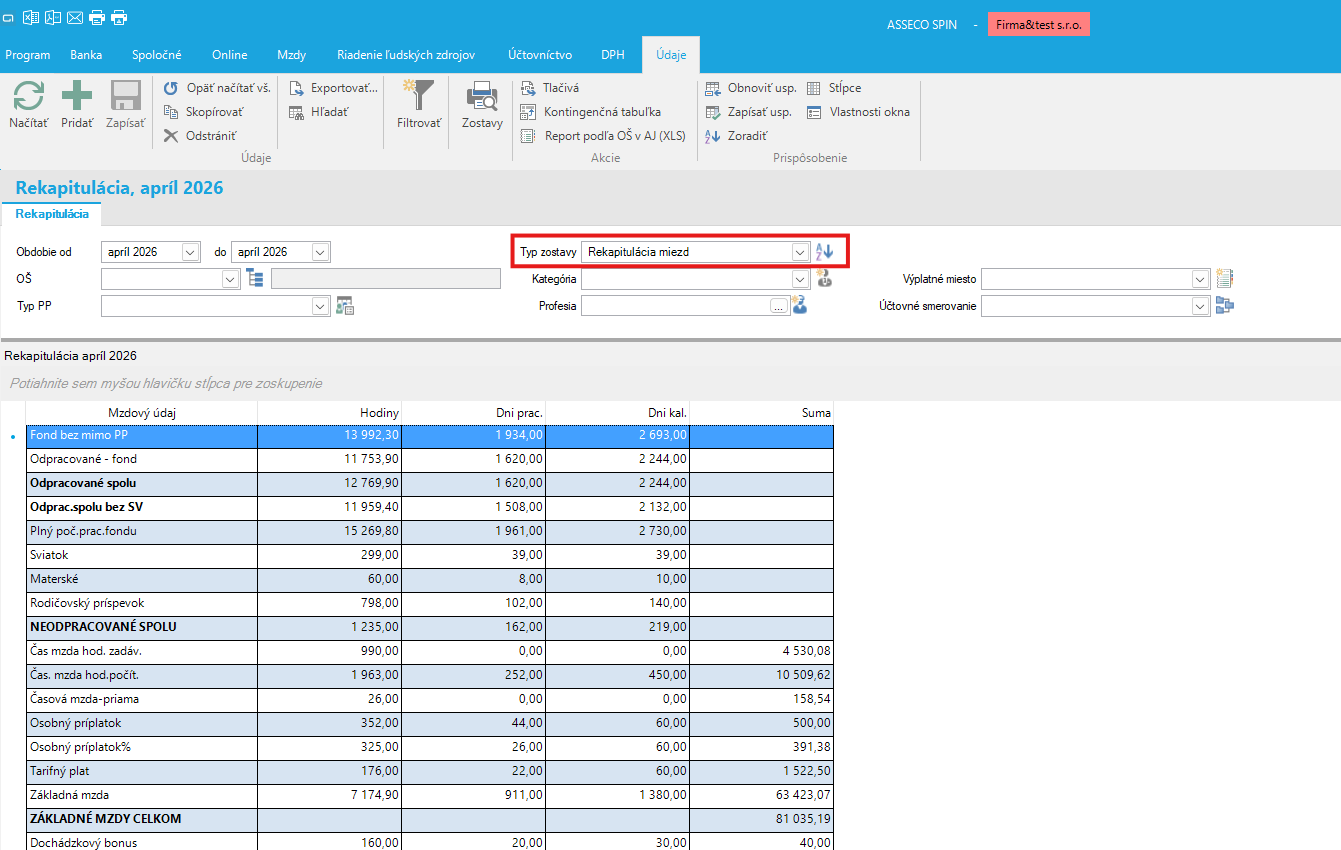The height and width of the screenshot is (850, 1341).
Task: Select row 'Tarifný plat'
Action: click(430, 771)
